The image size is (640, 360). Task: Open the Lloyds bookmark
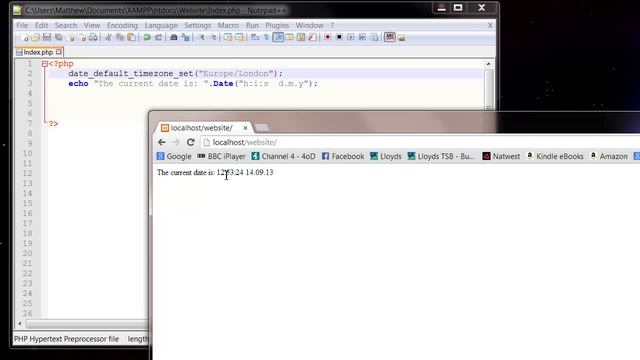pos(386,156)
